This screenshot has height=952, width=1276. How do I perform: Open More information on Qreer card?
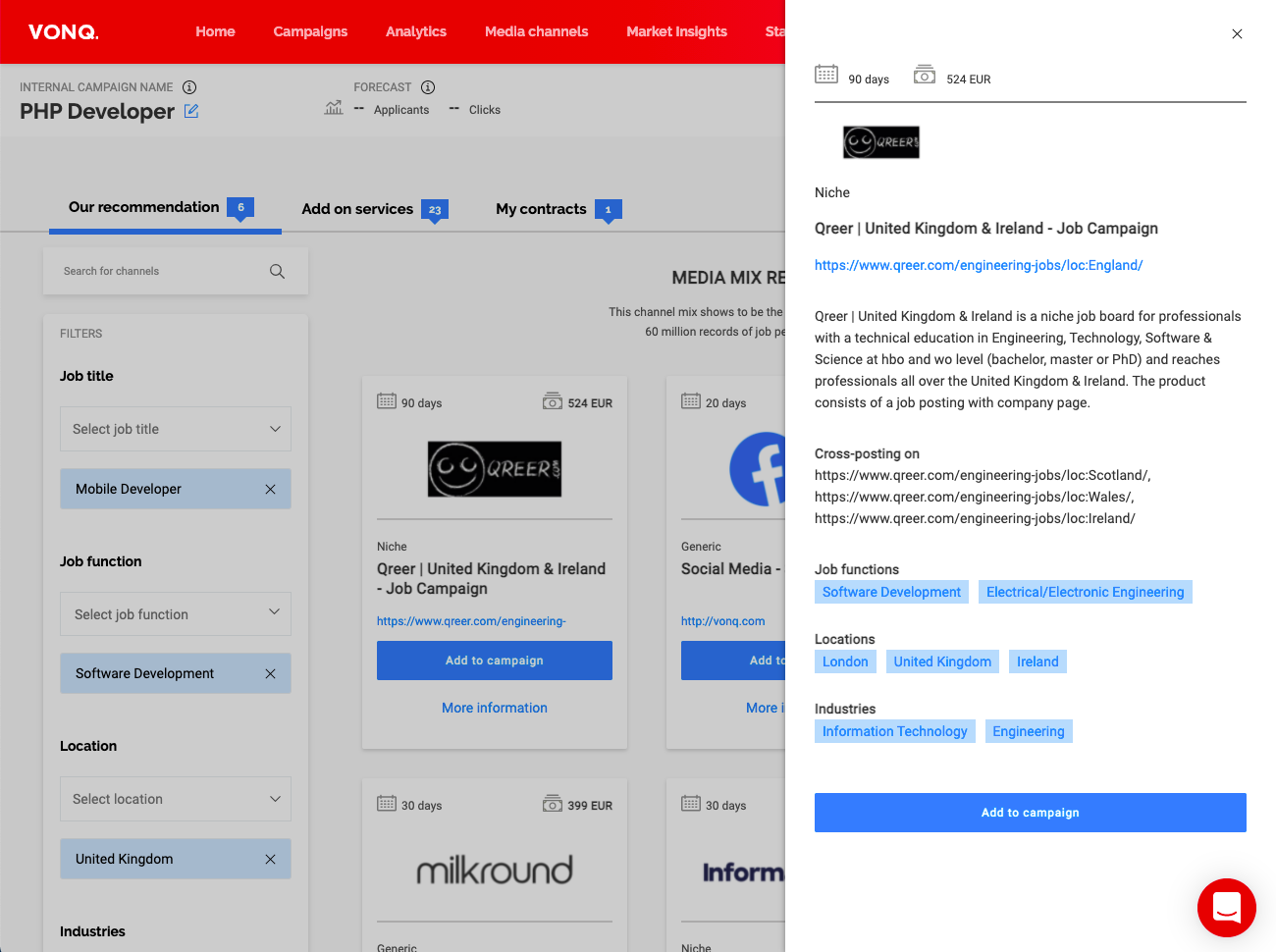point(495,708)
